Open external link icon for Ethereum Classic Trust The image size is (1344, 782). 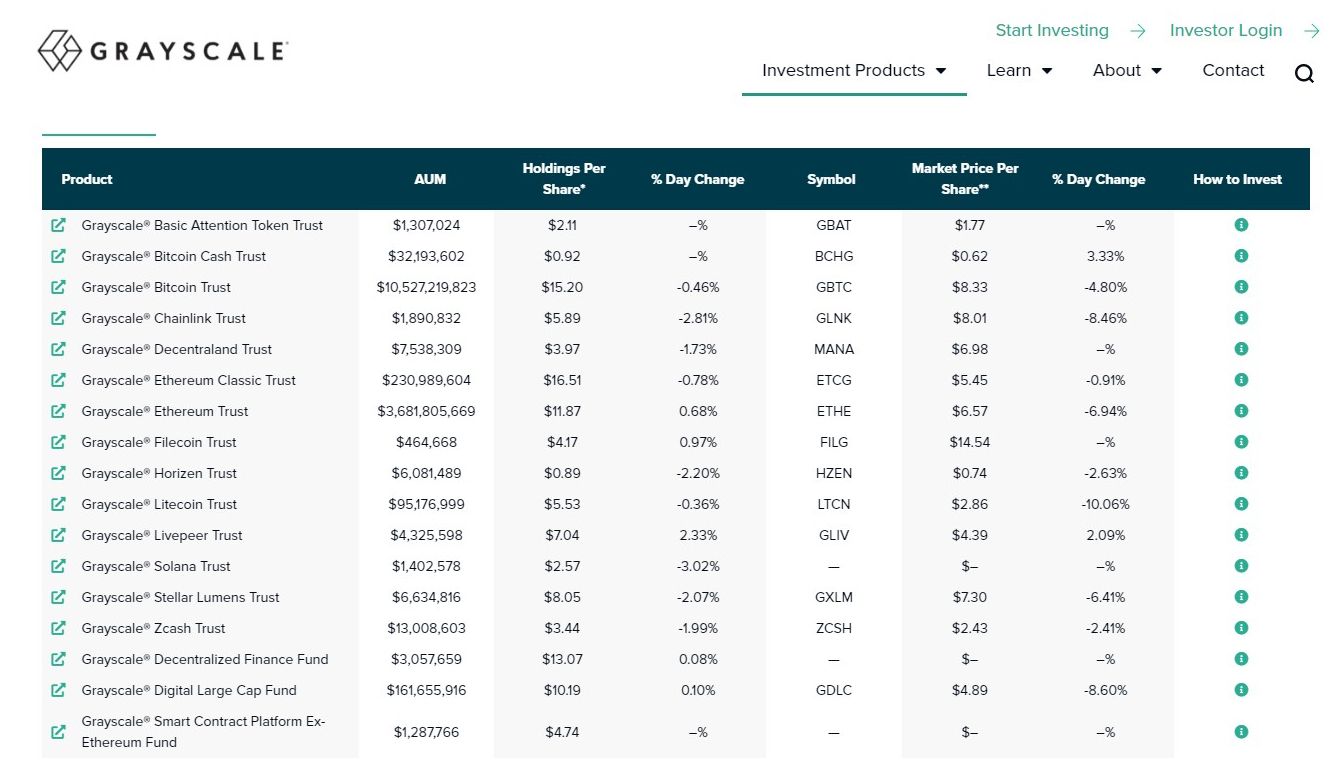pyautogui.click(x=58, y=380)
